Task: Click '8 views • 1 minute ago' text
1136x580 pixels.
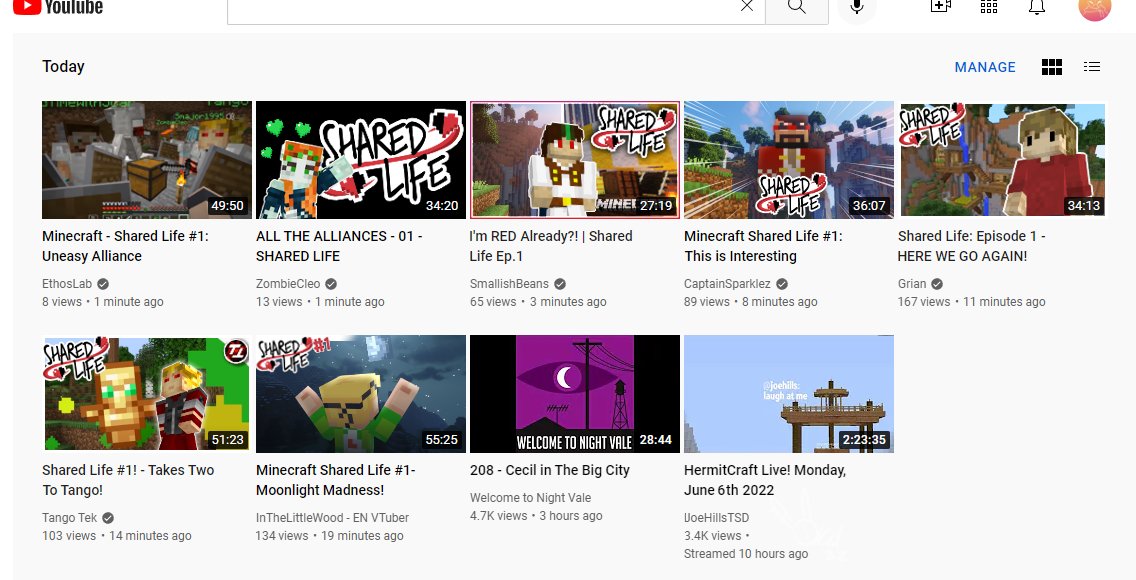Action: (103, 302)
